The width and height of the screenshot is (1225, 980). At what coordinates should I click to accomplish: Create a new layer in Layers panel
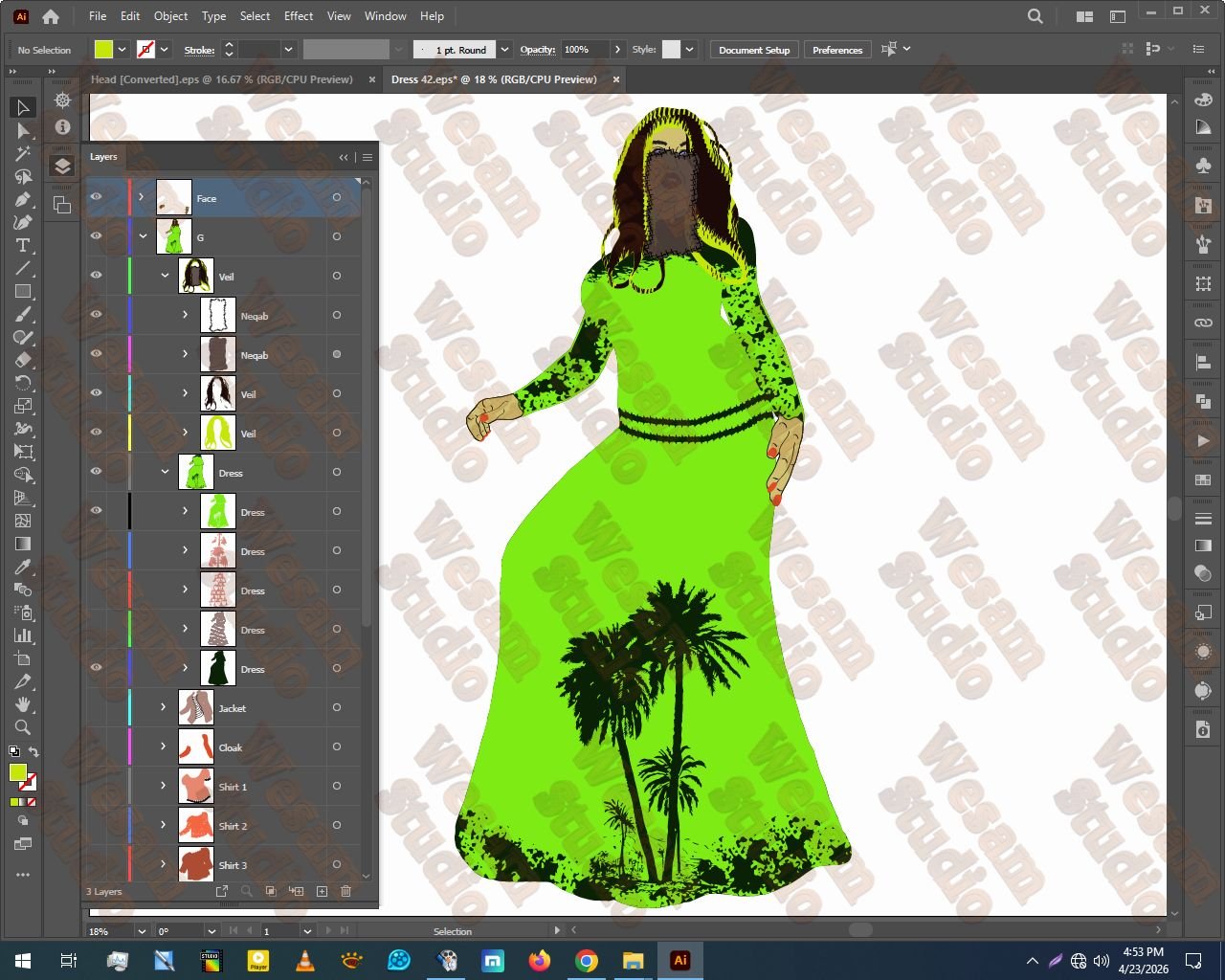pyautogui.click(x=322, y=891)
